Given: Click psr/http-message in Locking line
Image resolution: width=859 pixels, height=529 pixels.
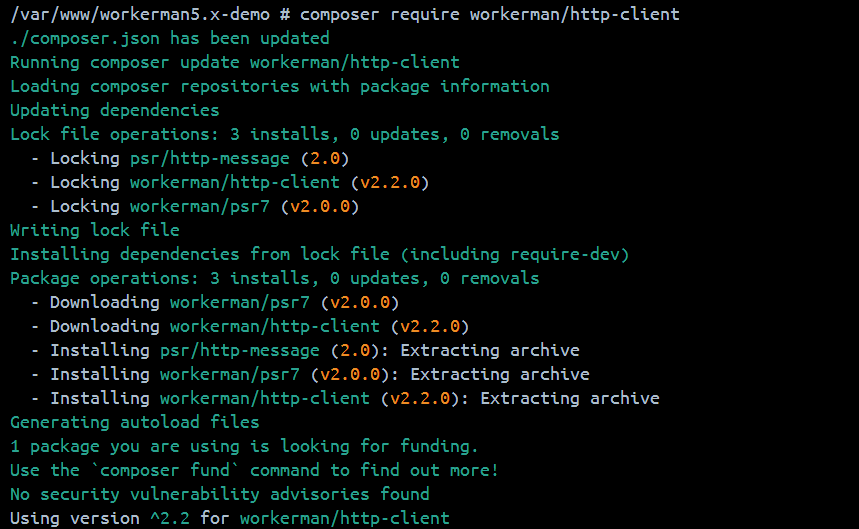Looking at the screenshot, I should pyautogui.click(x=209, y=158).
